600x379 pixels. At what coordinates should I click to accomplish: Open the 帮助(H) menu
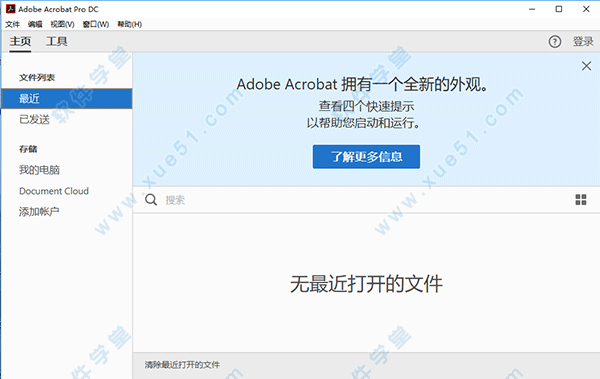point(129,25)
